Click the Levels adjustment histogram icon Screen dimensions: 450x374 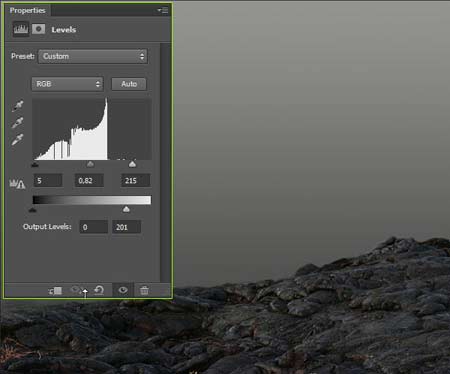[21, 29]
